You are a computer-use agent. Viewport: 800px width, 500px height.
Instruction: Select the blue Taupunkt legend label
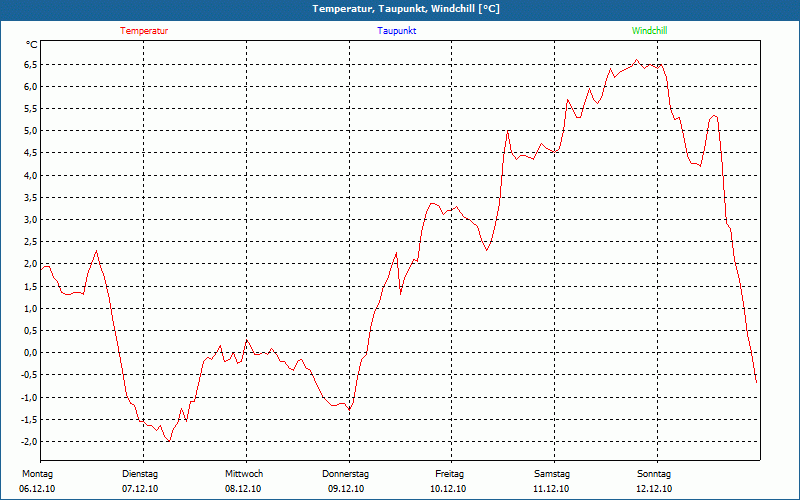tap(396, 31)
